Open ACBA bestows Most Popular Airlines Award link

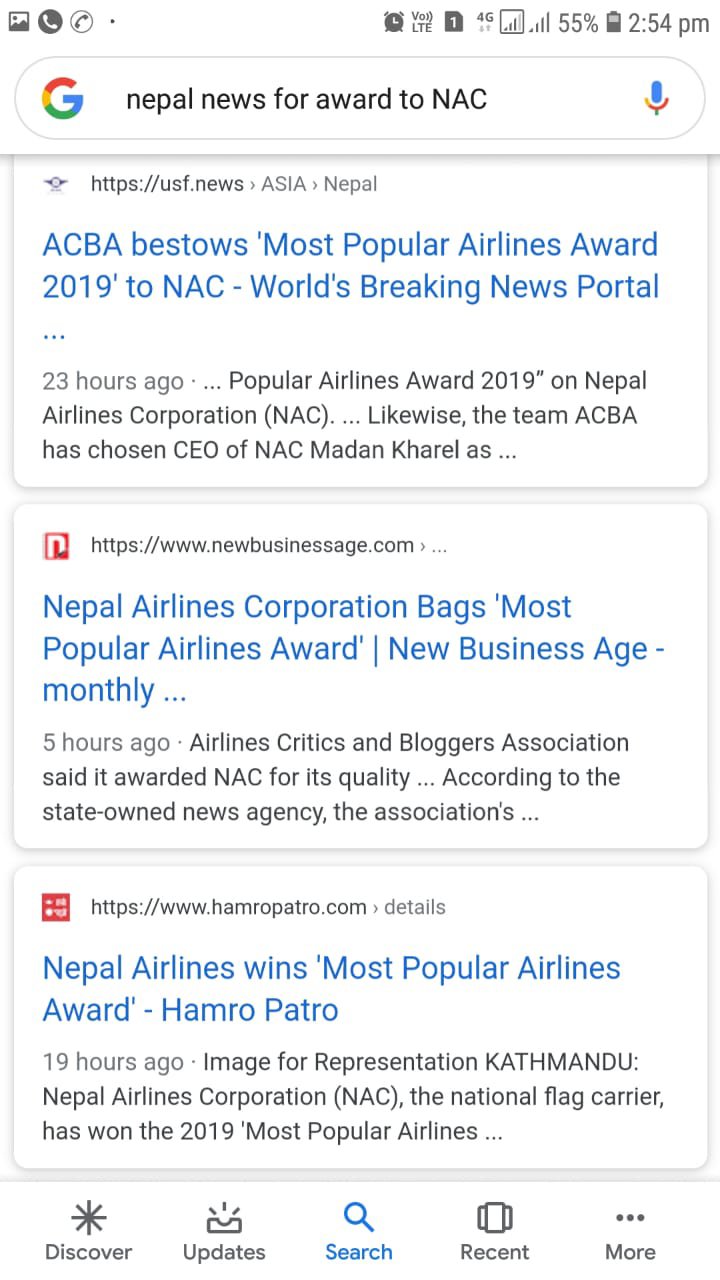pyautogui.click(x=350, y=266)
